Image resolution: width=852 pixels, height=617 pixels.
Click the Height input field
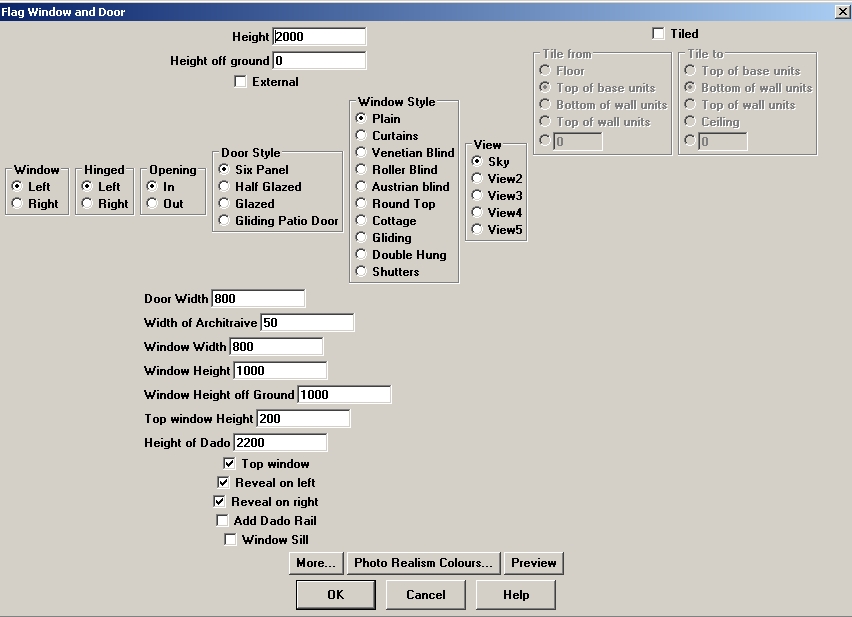[319, 37]
